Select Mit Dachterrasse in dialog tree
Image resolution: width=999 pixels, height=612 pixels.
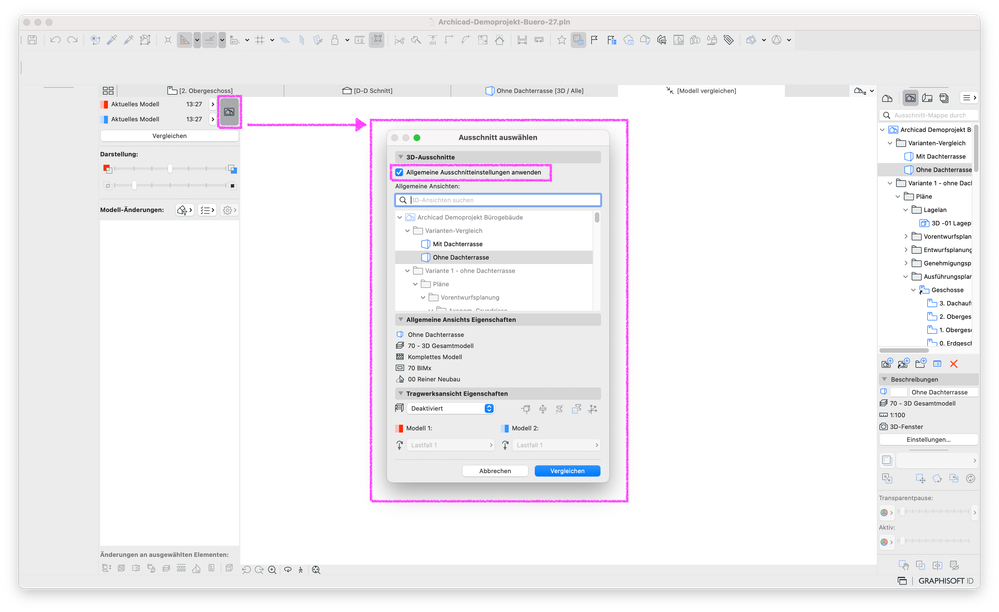(457, 245)
